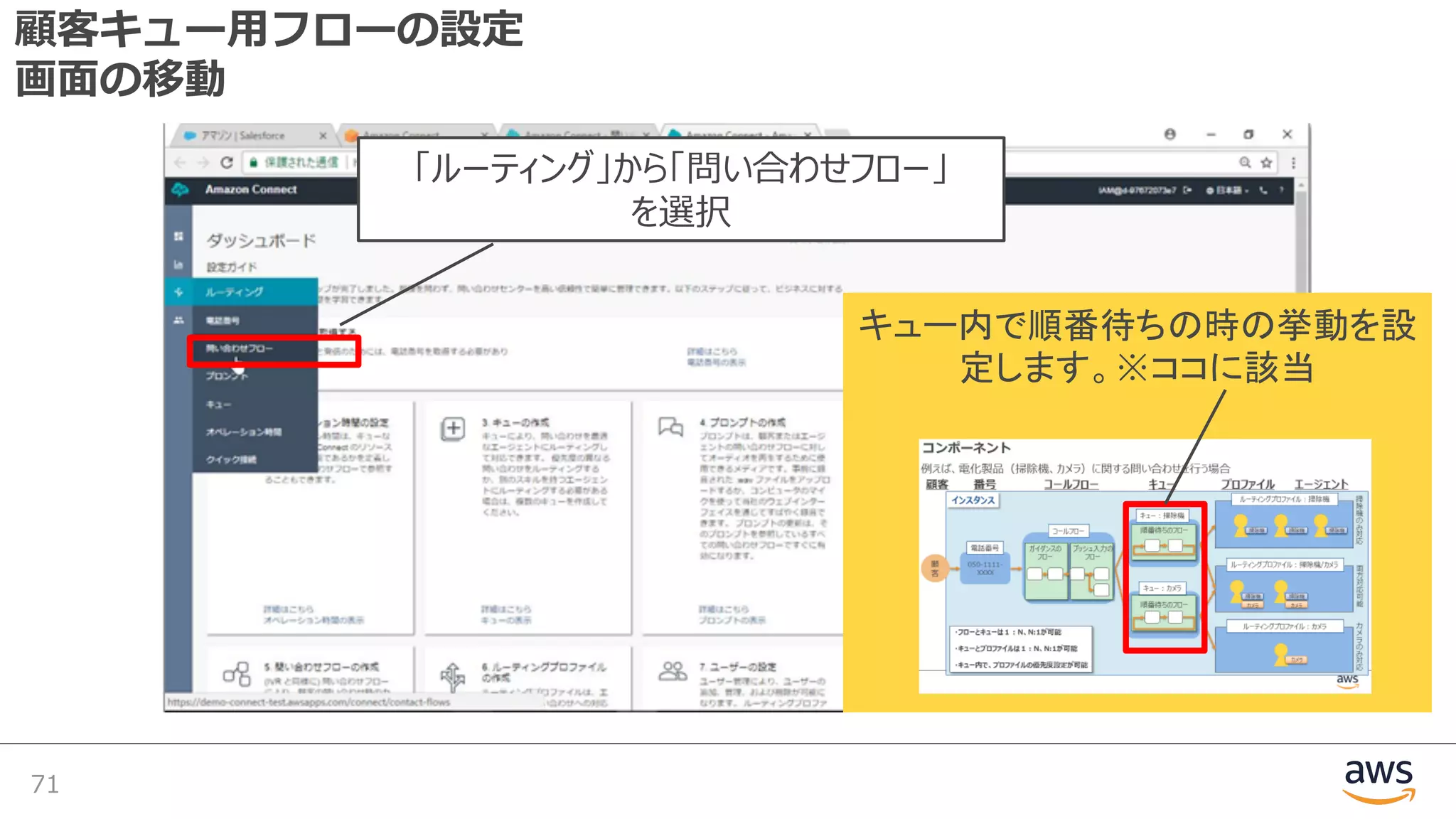
Task: Click the users icon in sidebar
Action: (x=178, y=320)
